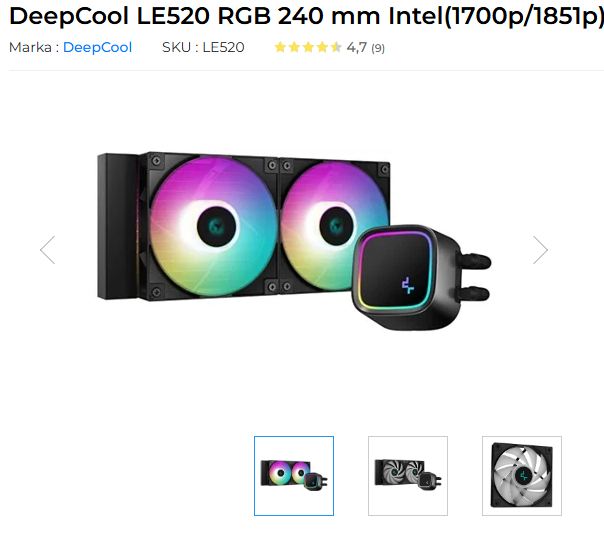Click the left RGB fan in main image
604x545 pixels.
213,224
